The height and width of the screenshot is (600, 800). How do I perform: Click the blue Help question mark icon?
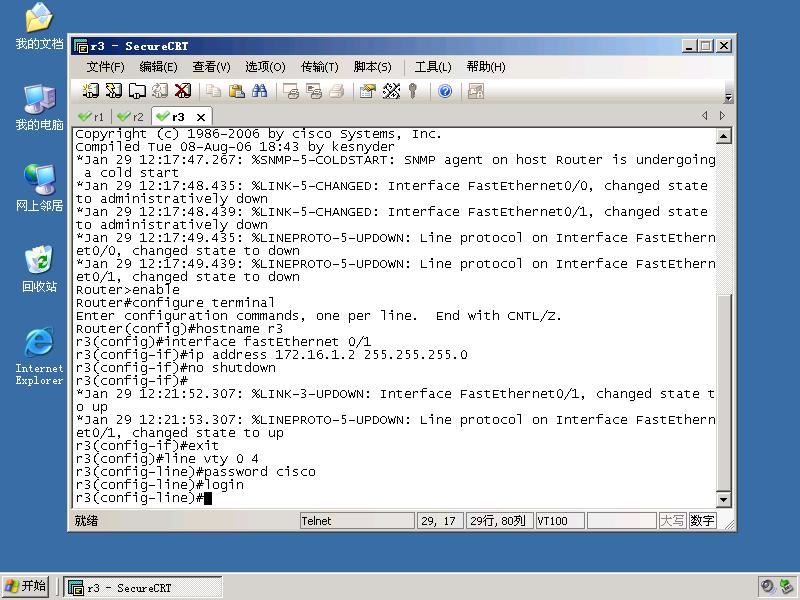click(x=445, y=91)
